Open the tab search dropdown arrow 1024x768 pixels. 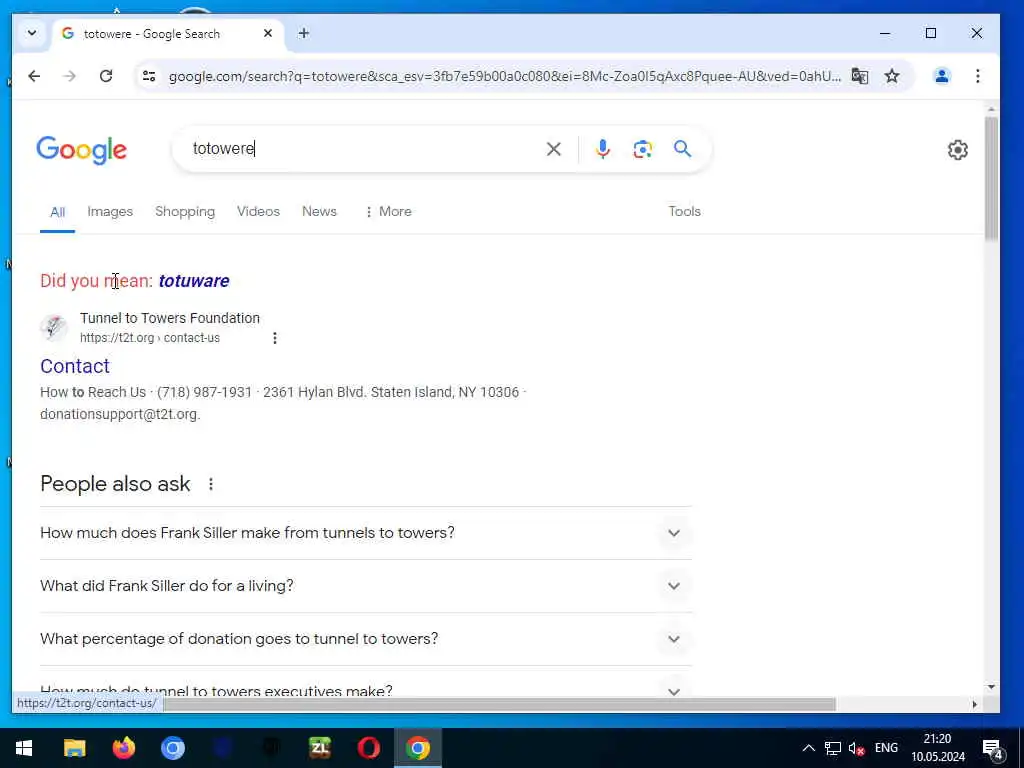pyautogui.click(x=31, y=33)
